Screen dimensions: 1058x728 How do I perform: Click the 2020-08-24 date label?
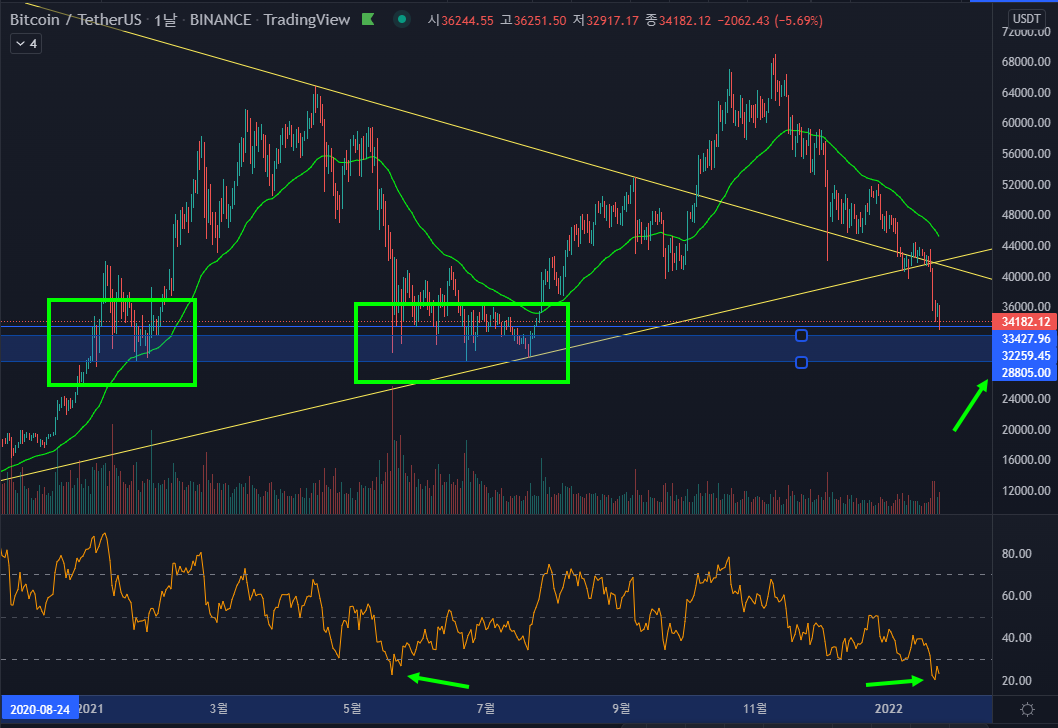pyautogui.click(x=40, y=709)
